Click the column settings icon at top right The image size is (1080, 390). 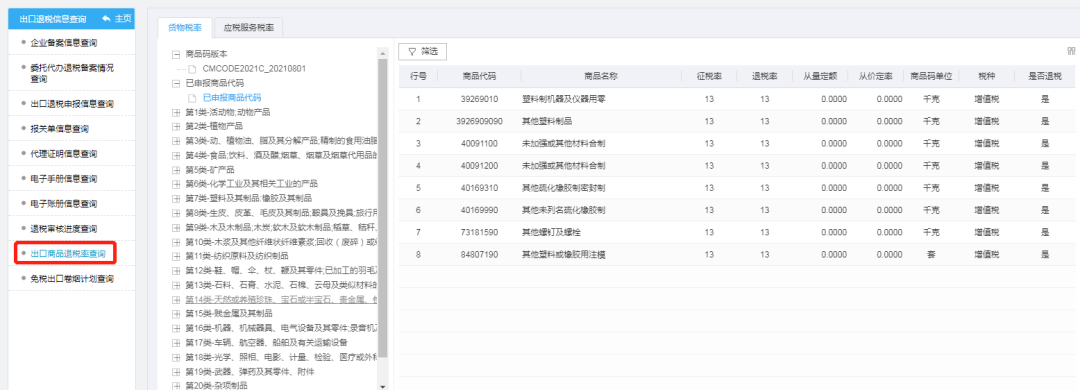coord(1071,51)
